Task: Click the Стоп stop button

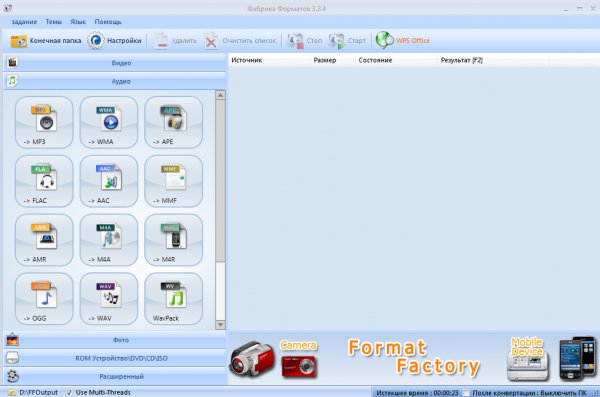Action: tap(305, 41)
